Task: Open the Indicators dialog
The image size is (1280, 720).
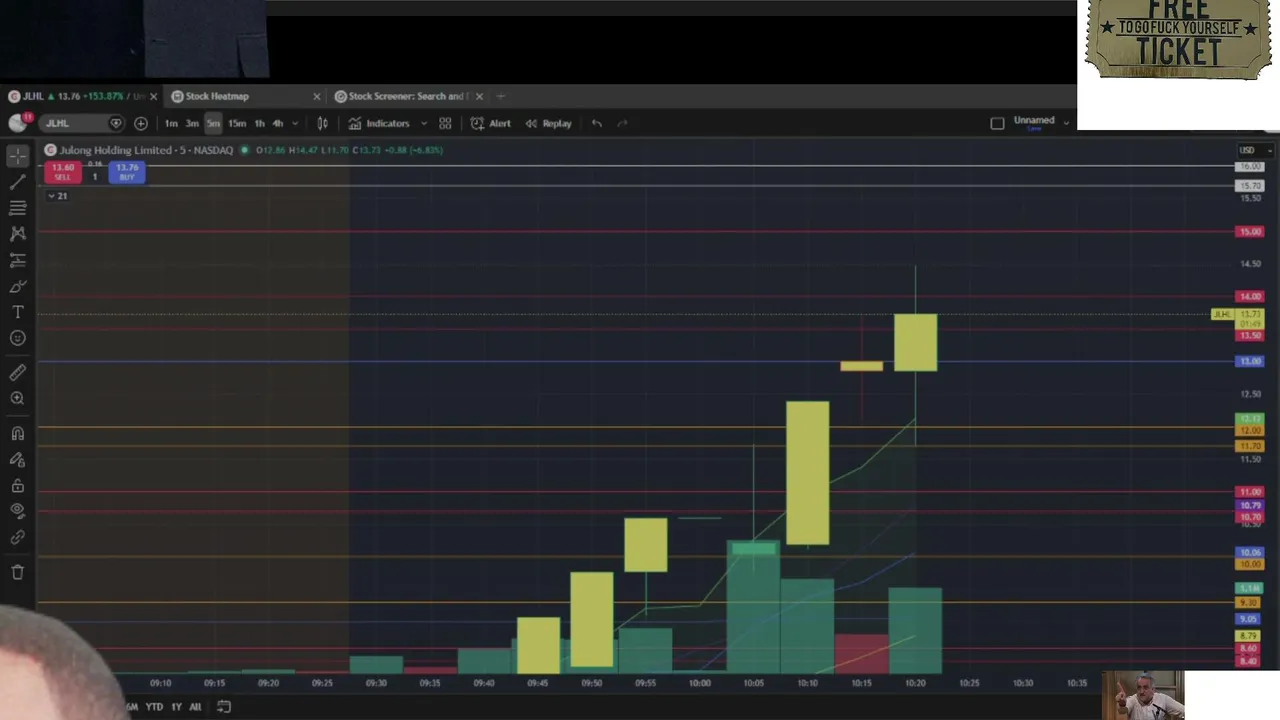Action: pos(379,123)
